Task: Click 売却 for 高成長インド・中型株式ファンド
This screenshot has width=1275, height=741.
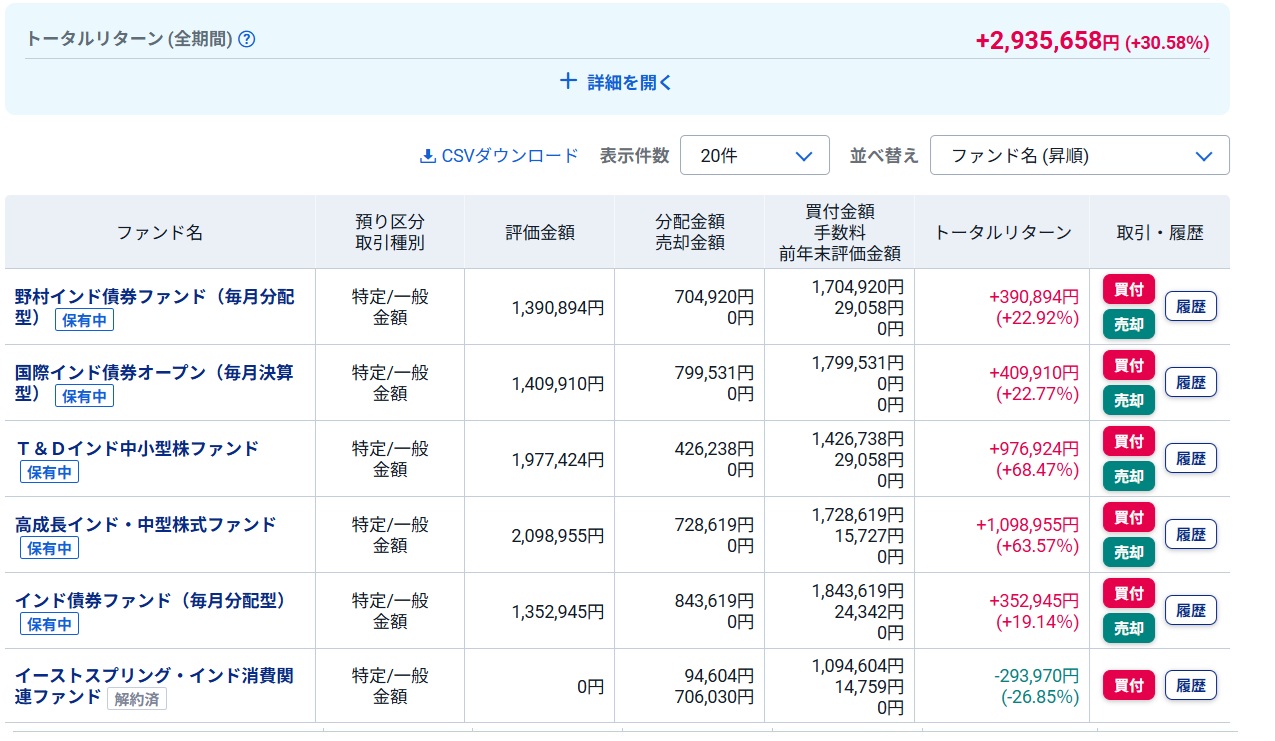Action: click(x=1129, y=552)
